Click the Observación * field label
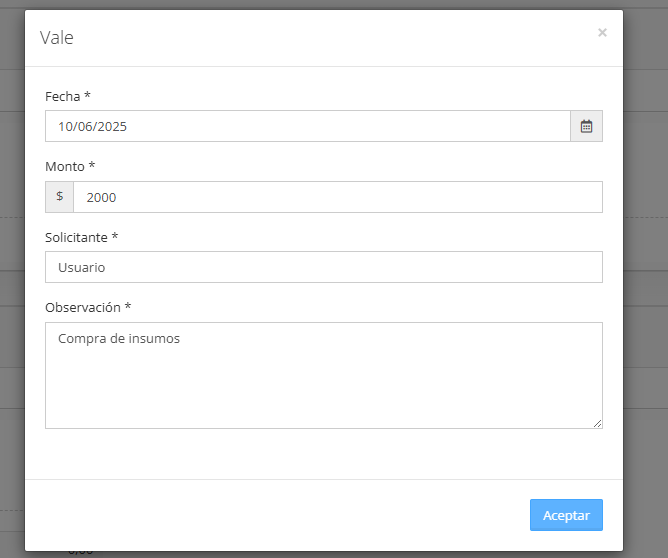 tap(88, 307)
